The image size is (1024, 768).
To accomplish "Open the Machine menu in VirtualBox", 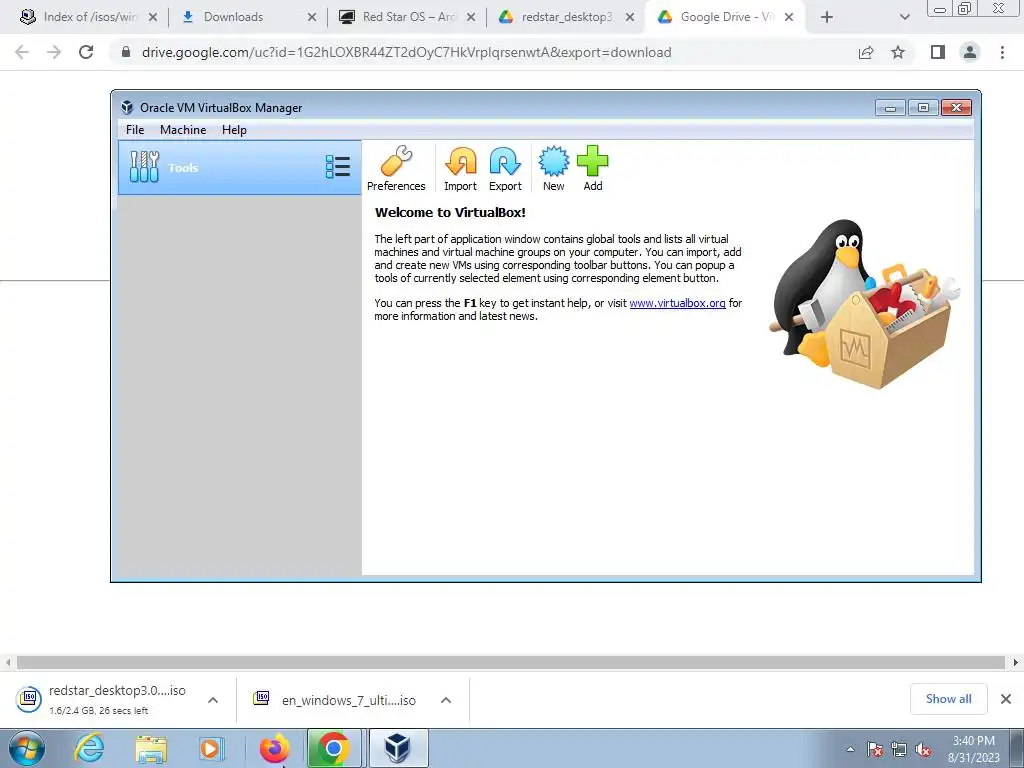I will (183, 130).
